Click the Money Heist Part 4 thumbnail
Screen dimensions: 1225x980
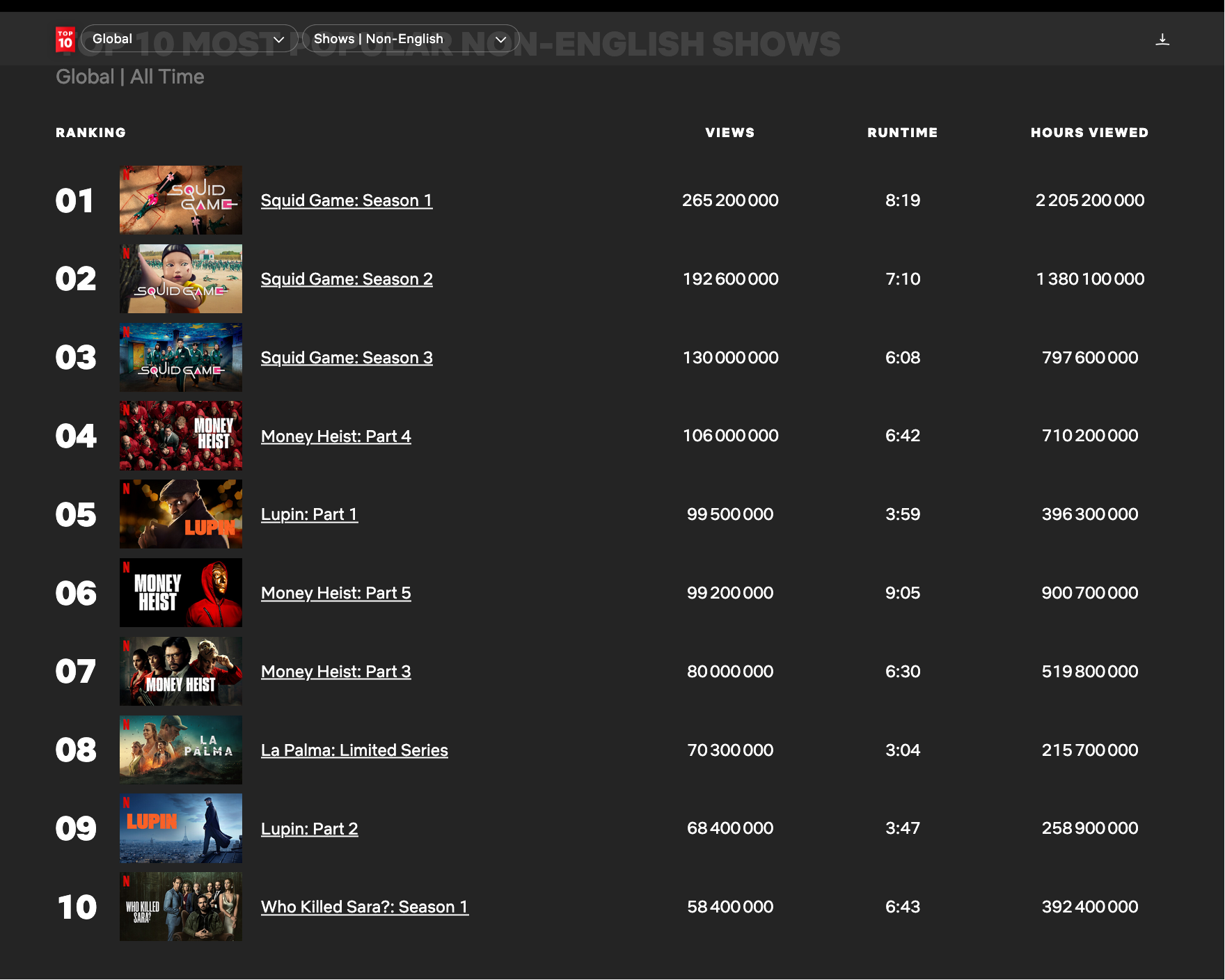click(x=181, y=436)
